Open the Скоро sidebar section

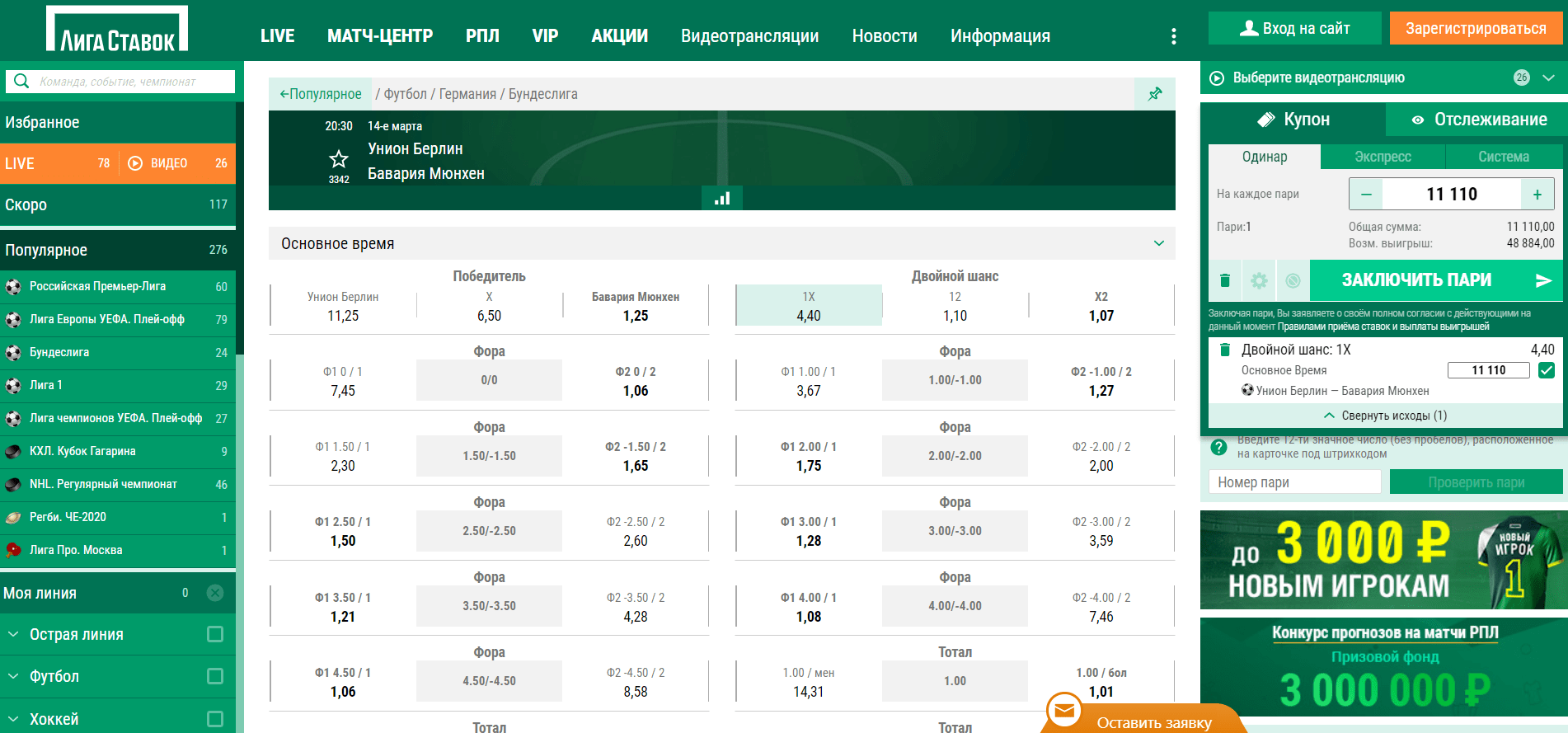[118, 204]
